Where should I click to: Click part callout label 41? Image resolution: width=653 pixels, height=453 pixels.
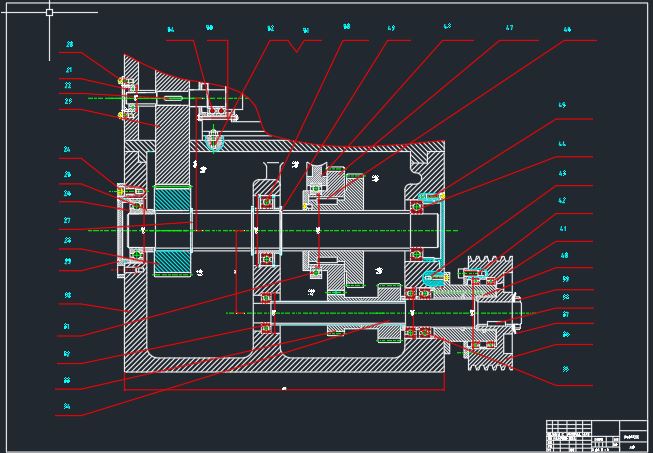tap(563, 229)
